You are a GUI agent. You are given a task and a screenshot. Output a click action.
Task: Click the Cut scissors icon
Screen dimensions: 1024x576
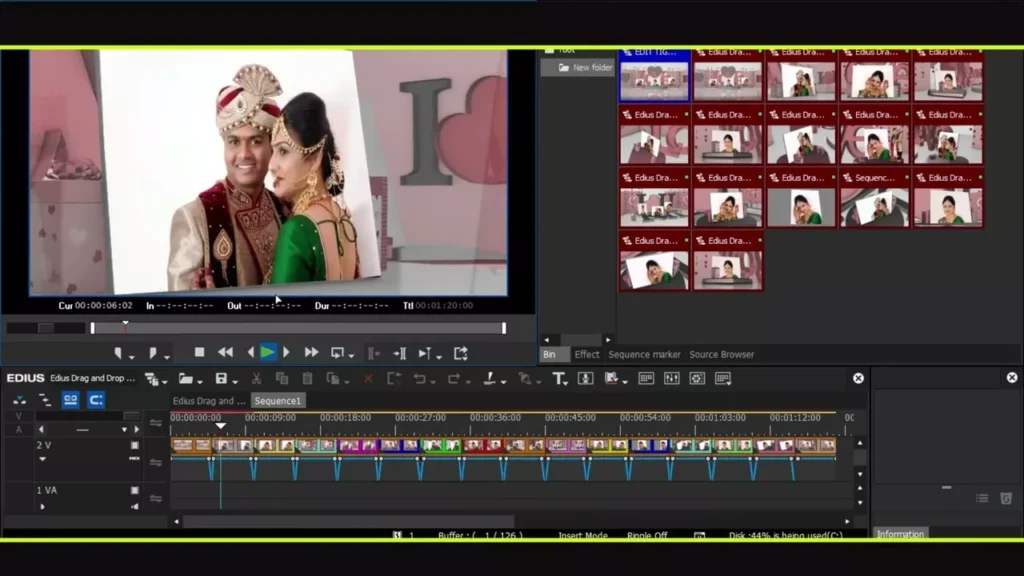tap(257, 379)
